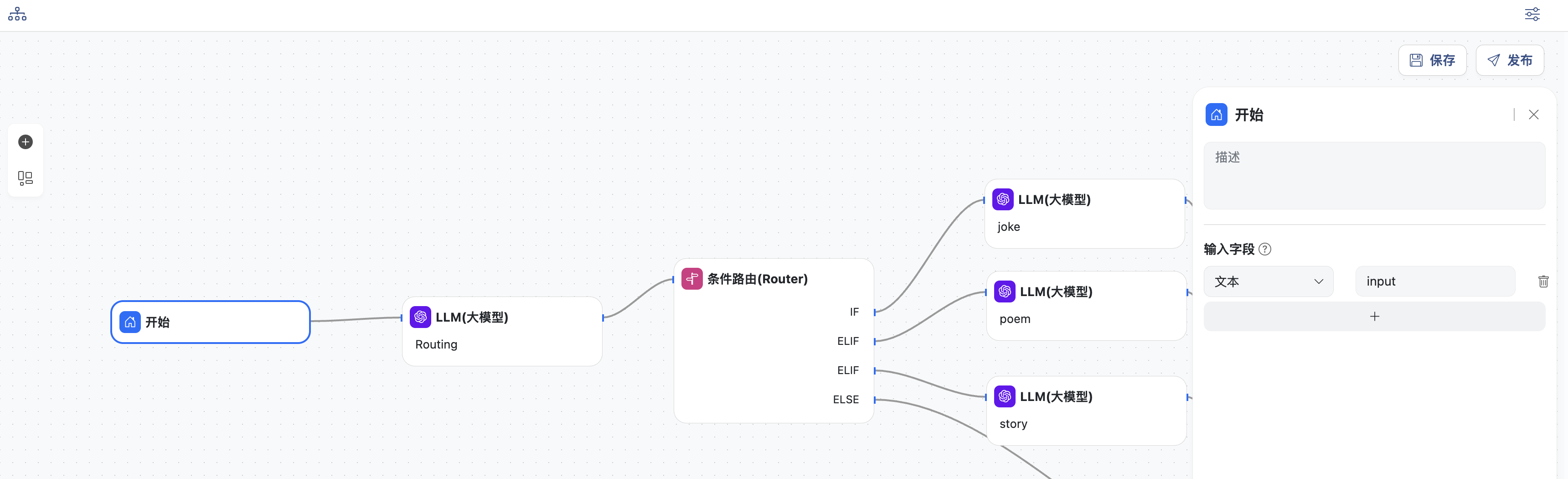Click the joke LLM node icon
Viewport: 1568px width, 479px height.
click(1002, 199)
